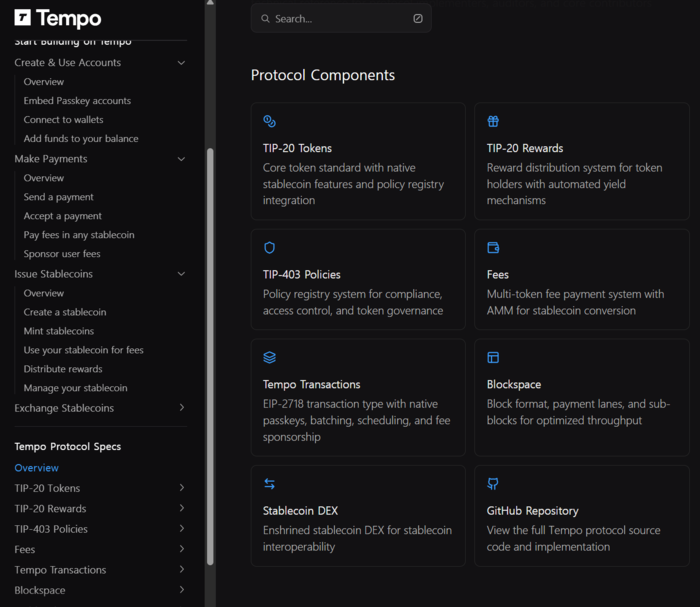Expand the Blockspace sidebar chevron
700x607 pixels.
[181, 590]
